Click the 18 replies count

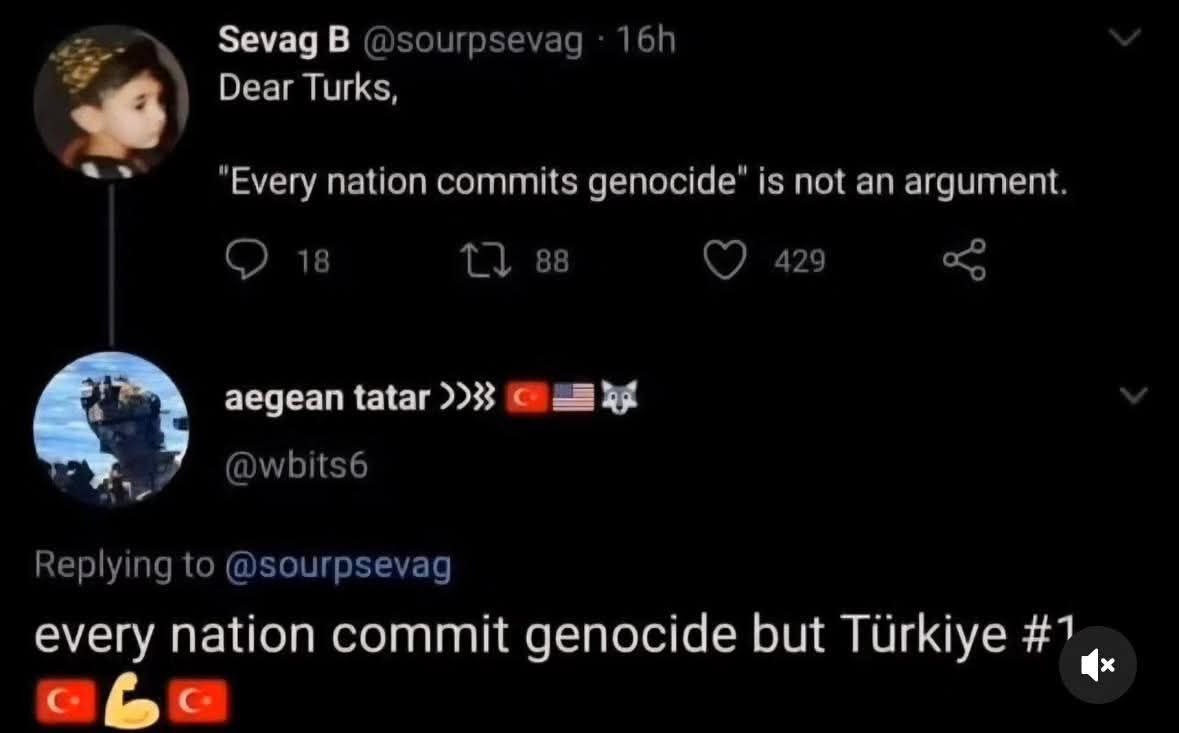(314, 262)
